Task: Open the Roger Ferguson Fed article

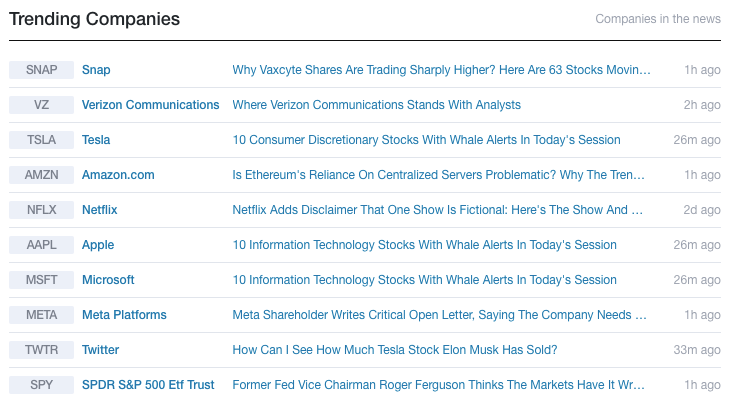Action: (439, 385)
